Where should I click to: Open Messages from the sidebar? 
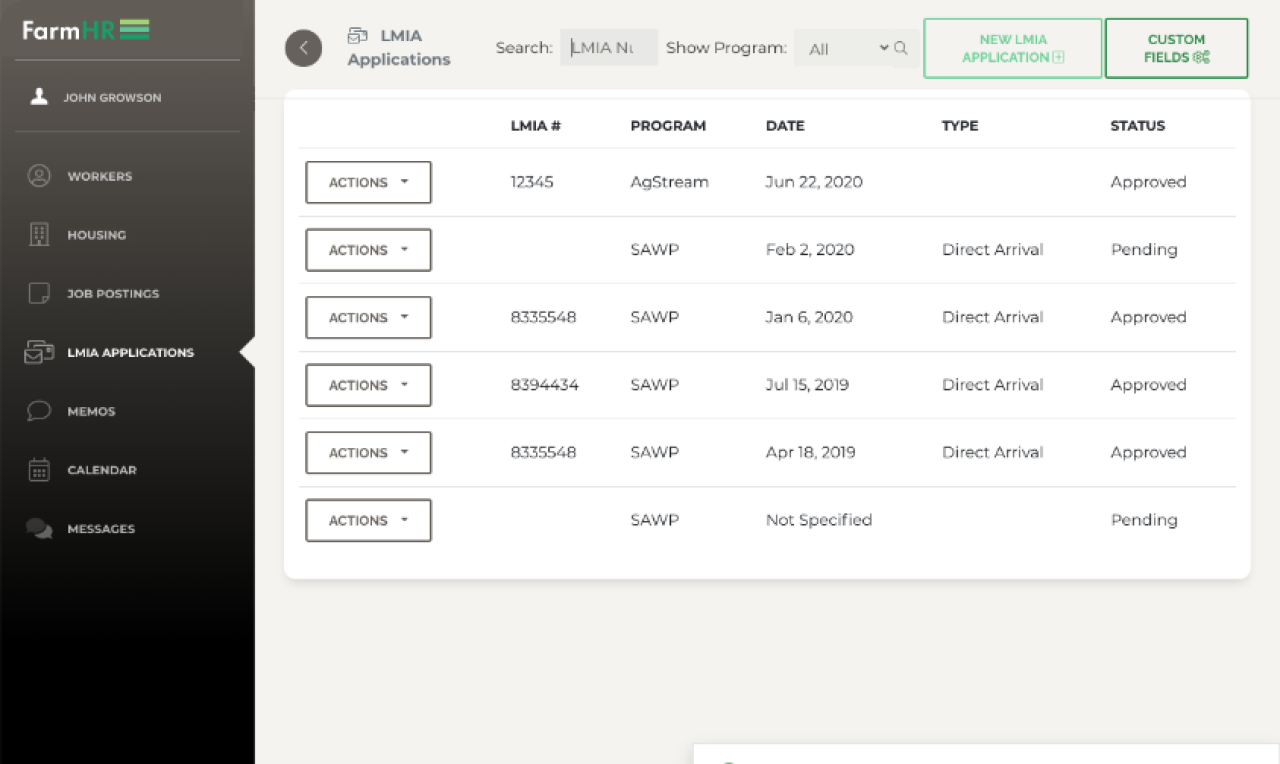pyautogui.click(x=101, y=529)
